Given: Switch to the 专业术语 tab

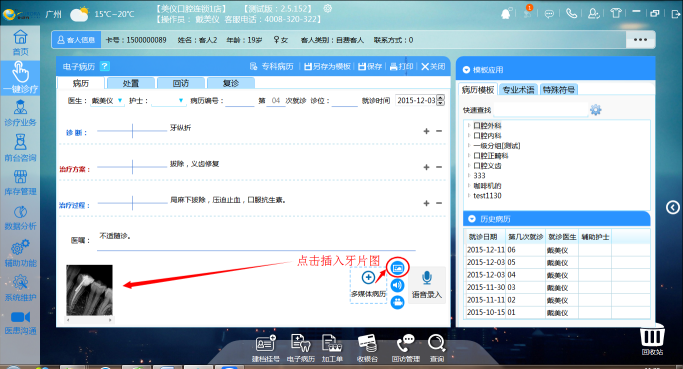Looking at the screenshot, I should 518,90.
